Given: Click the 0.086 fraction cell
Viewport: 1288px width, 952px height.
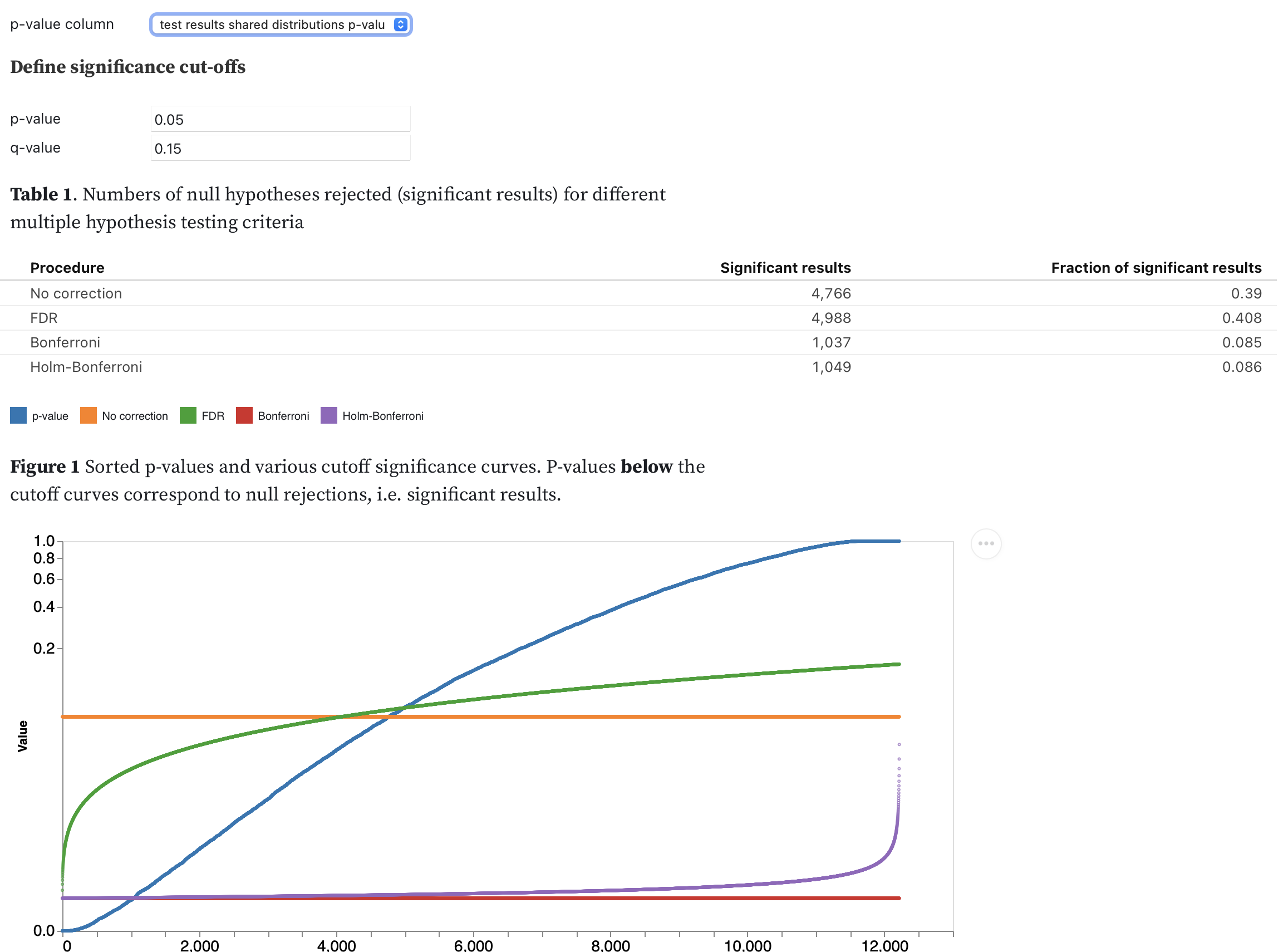Looking at the screenshot, I should pyautogui.click(x=1242, y=367).
